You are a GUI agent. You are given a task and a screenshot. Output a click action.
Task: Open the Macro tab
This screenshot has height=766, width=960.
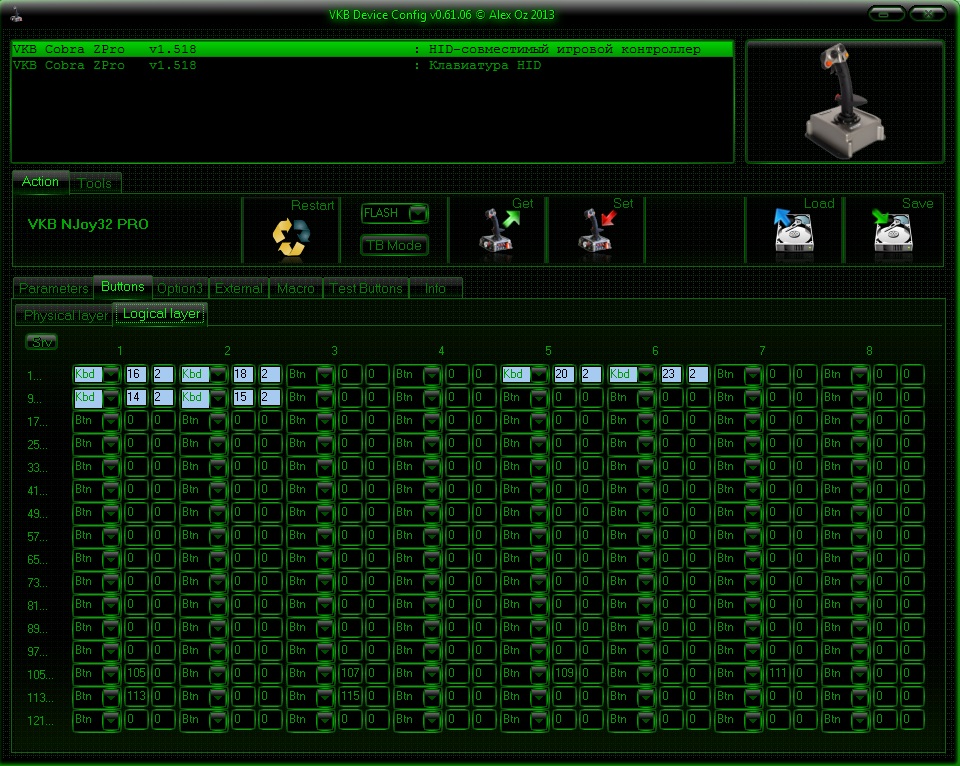pyautogui.click(x=296, y=288)
